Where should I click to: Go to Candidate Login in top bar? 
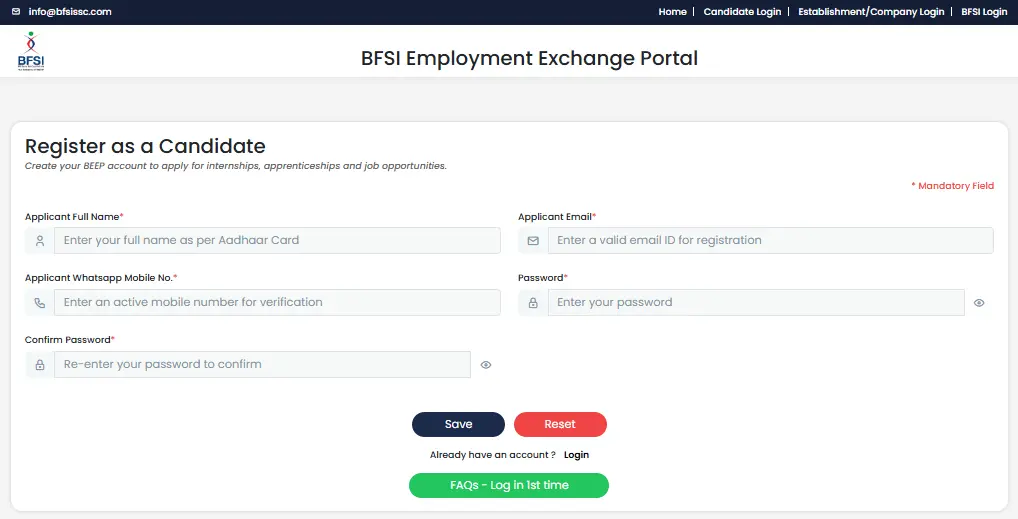(x=742, y=12)
